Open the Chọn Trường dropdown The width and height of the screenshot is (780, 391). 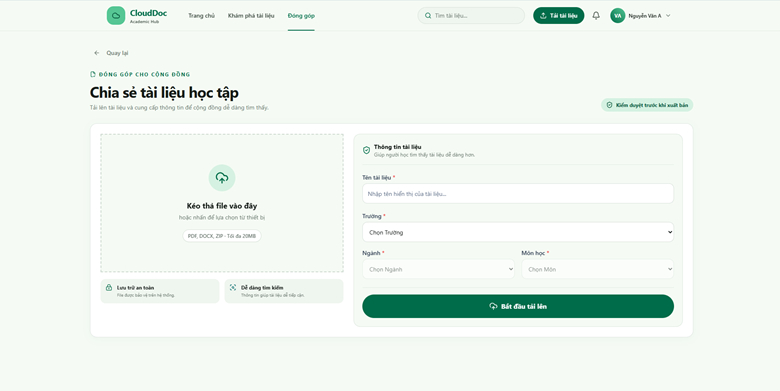(x=518, y=232)
